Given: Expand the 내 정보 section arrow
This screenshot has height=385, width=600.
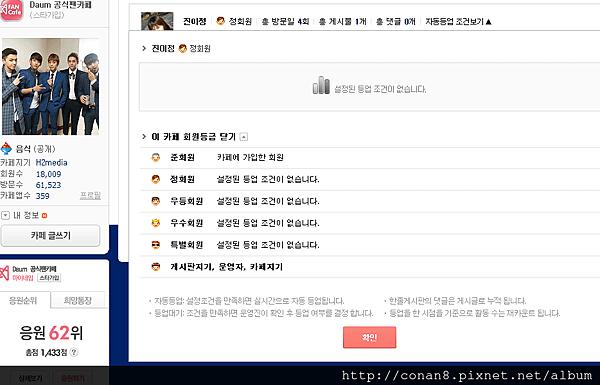Looking at the screenshot, I should point(5,215).
